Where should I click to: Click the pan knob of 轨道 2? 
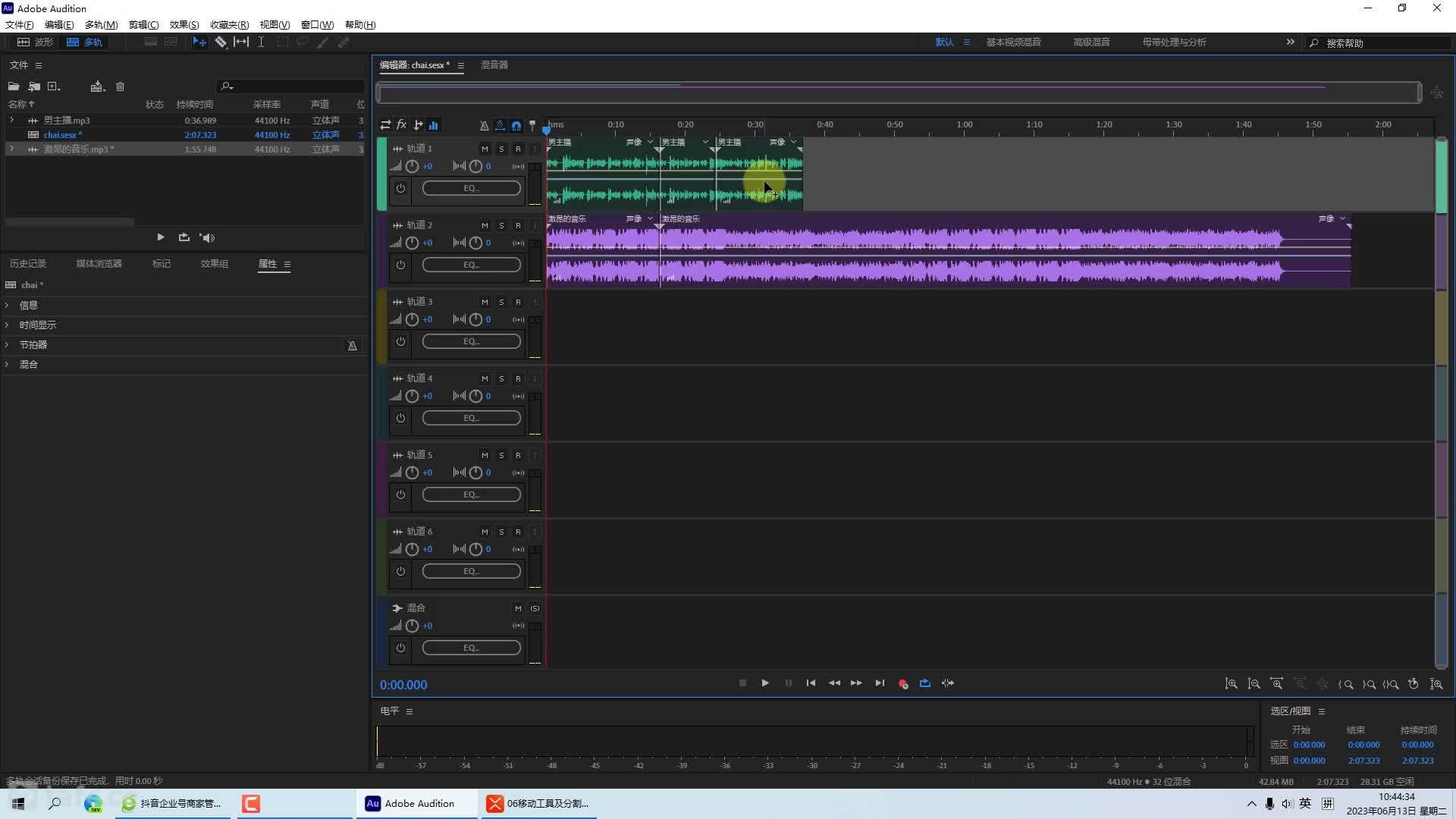[x=475, y=243]
